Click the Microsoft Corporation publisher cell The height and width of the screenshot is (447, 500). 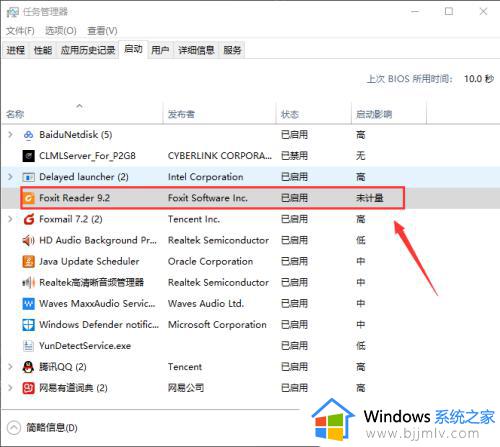217,325
